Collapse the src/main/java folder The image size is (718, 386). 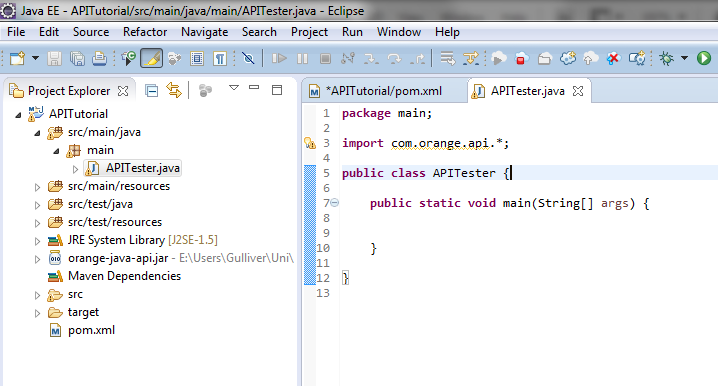(x=38, y=133)
